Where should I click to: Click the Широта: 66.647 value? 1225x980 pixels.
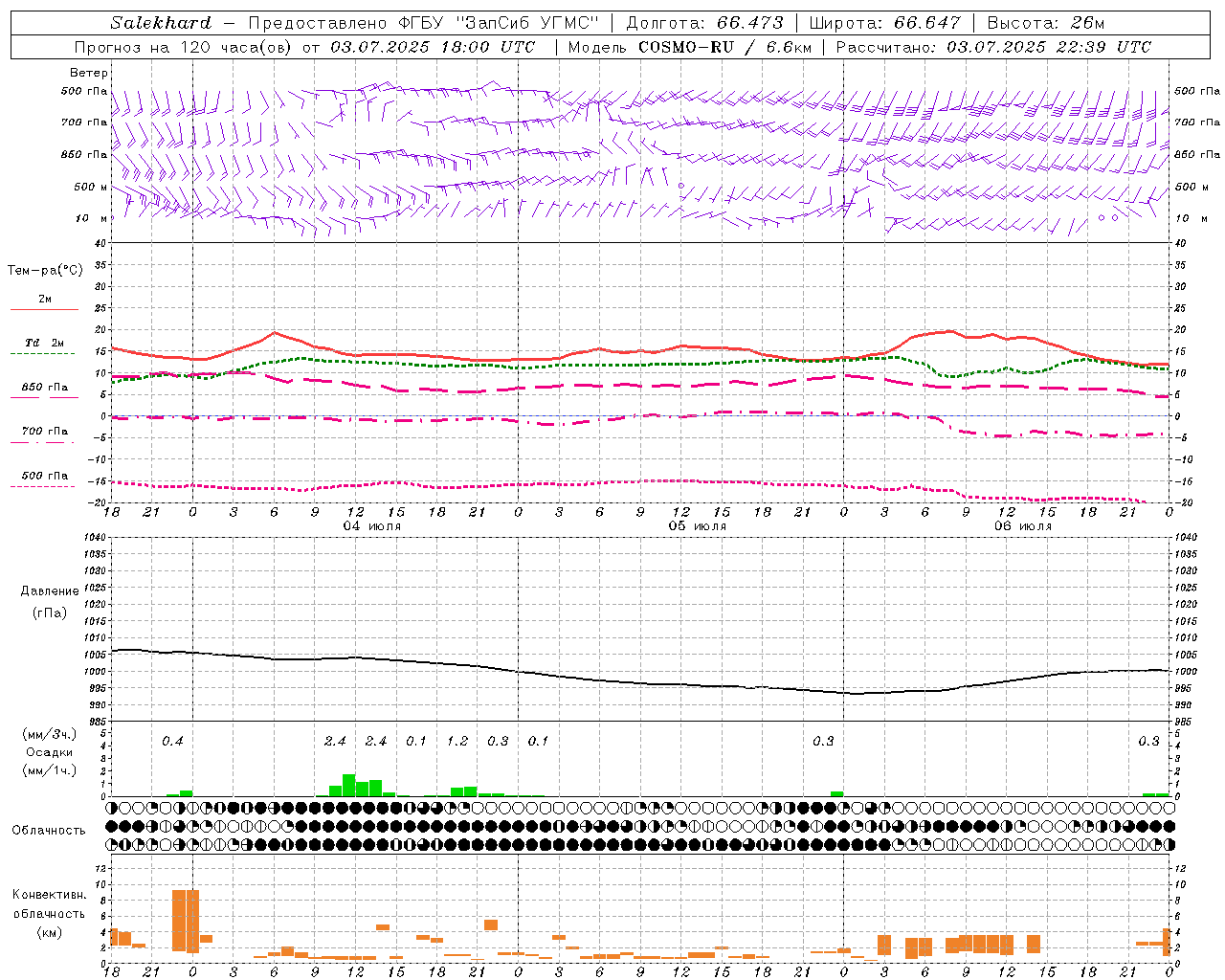click(x=884, y=23)
